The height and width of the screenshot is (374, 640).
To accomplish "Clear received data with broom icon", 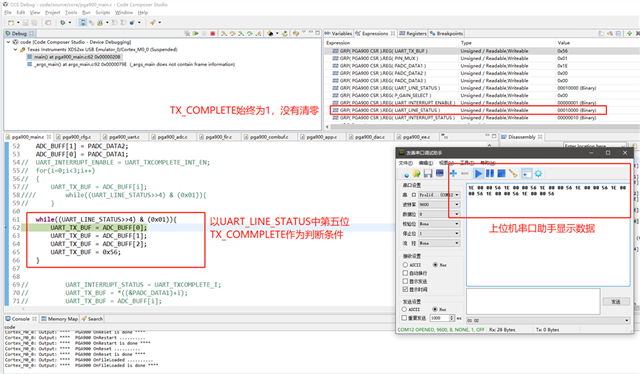I will 513,174.
